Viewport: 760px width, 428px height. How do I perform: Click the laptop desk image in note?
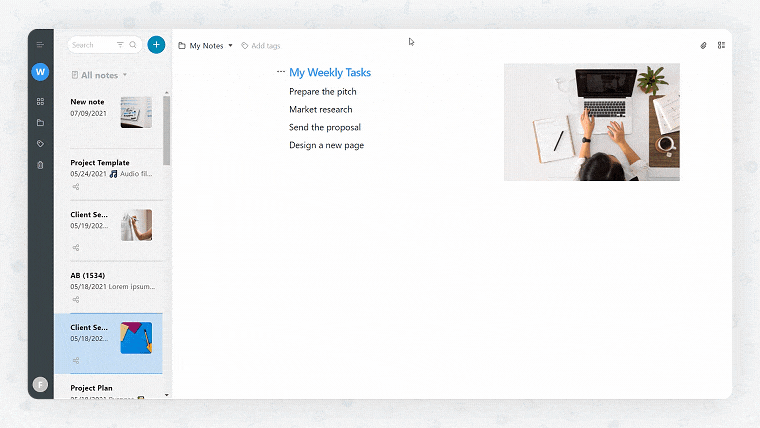coord(592,122)
